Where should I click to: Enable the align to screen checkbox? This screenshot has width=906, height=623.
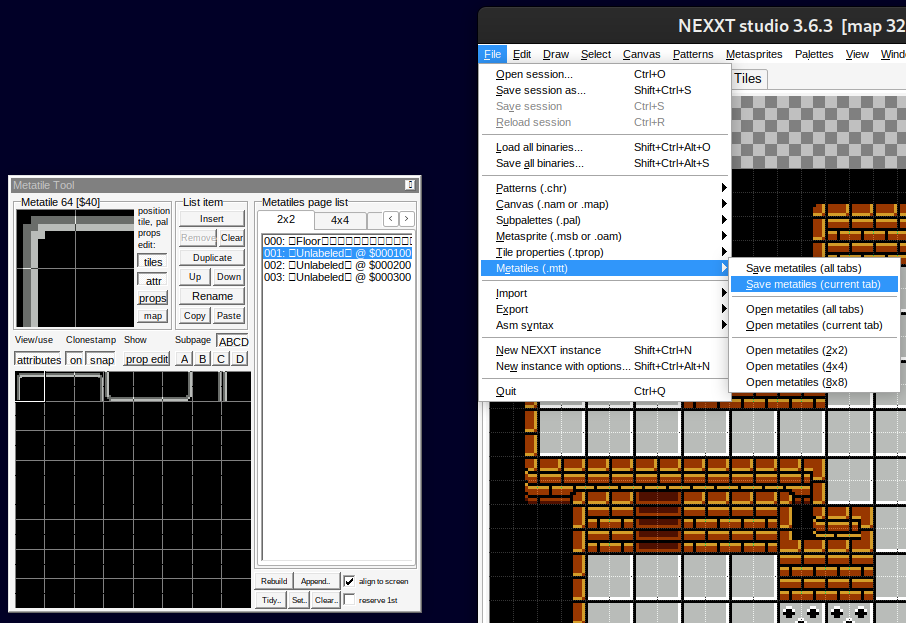(349, 581)
